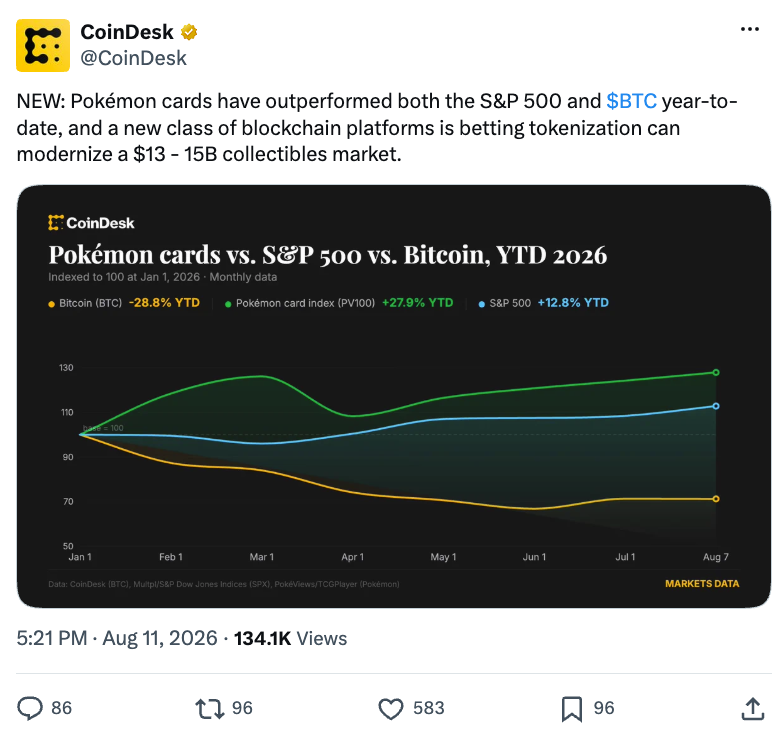Open the CoinDesk profile avatar
Screen dimensions: 776x736
pyautogui.click(x=43, y=46)
